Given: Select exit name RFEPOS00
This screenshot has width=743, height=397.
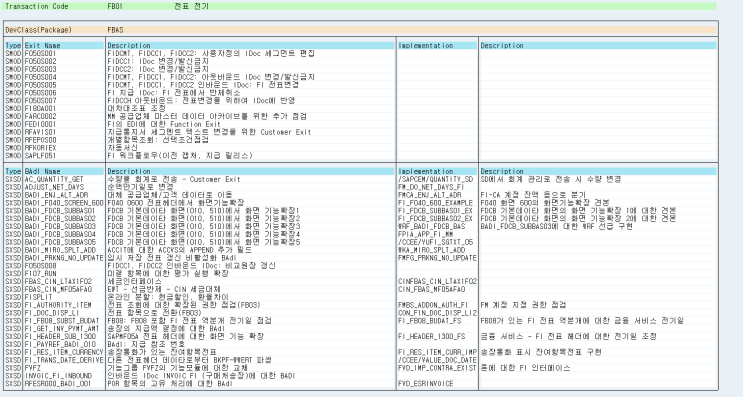Looking at the screenshot, I should point(40,140).
